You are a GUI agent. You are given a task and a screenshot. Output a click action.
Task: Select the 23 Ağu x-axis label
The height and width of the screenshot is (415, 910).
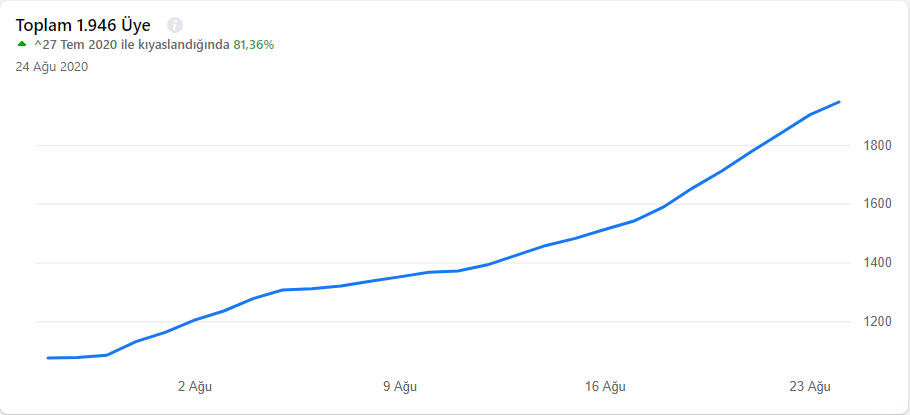(x=810, y=387)
